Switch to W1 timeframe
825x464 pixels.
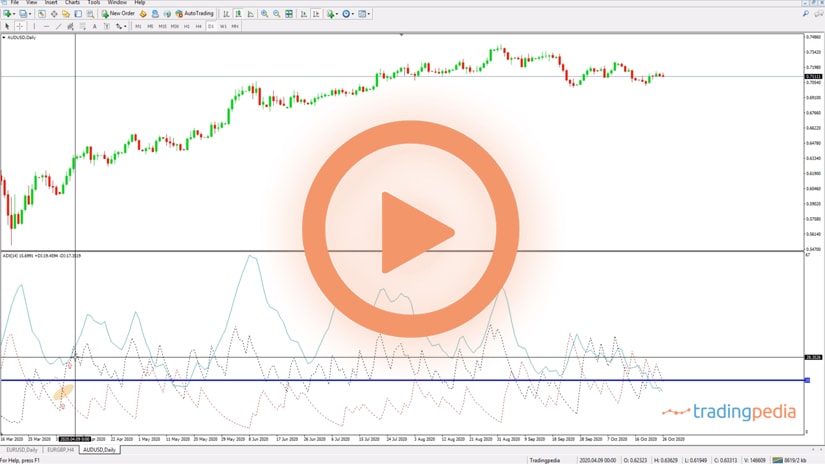pyautogui.click(x=223, y=26)
